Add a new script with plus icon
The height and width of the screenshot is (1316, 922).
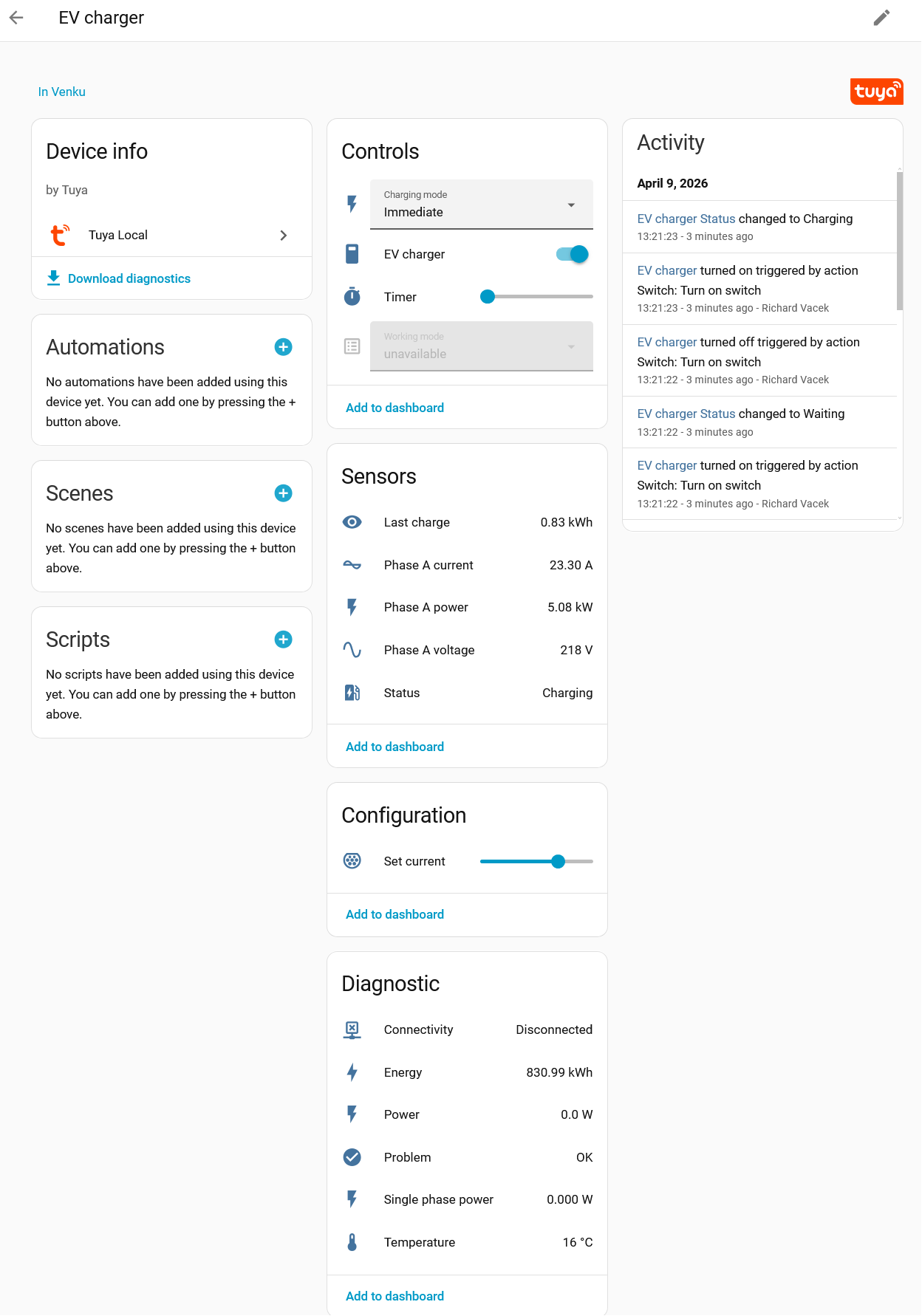click(x=283, y=640)
